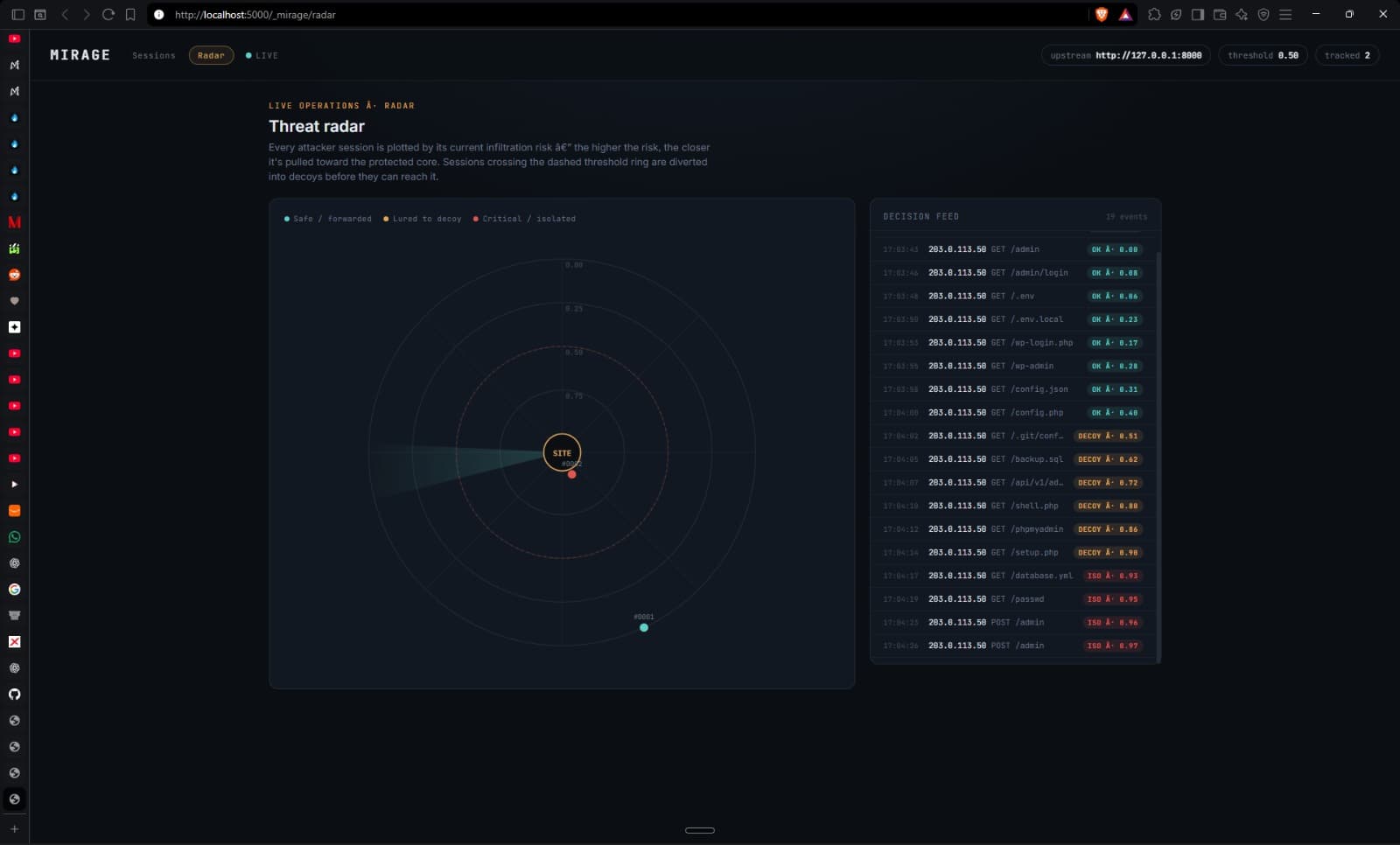Click the tracked 2 pill
The height and width of the screenshot is (845, 1400).
(x=1347, y=55)
